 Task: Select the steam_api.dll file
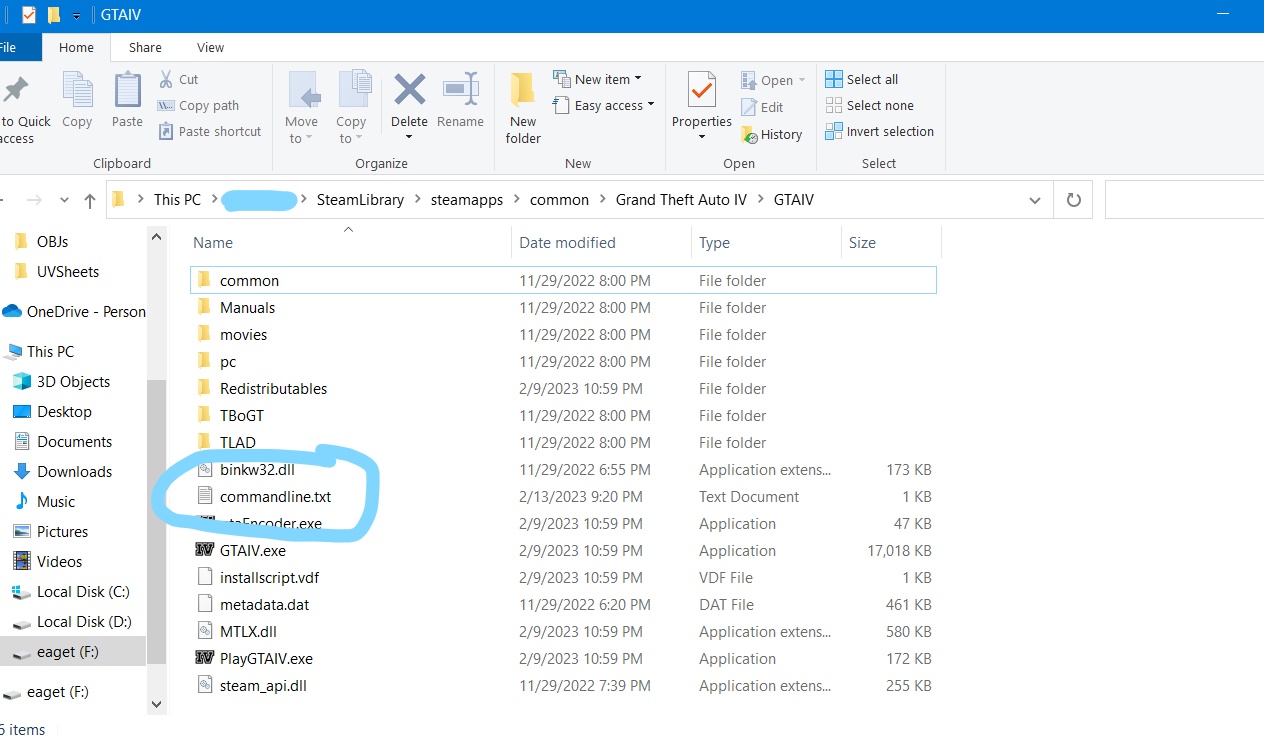(x=563, y=685)
